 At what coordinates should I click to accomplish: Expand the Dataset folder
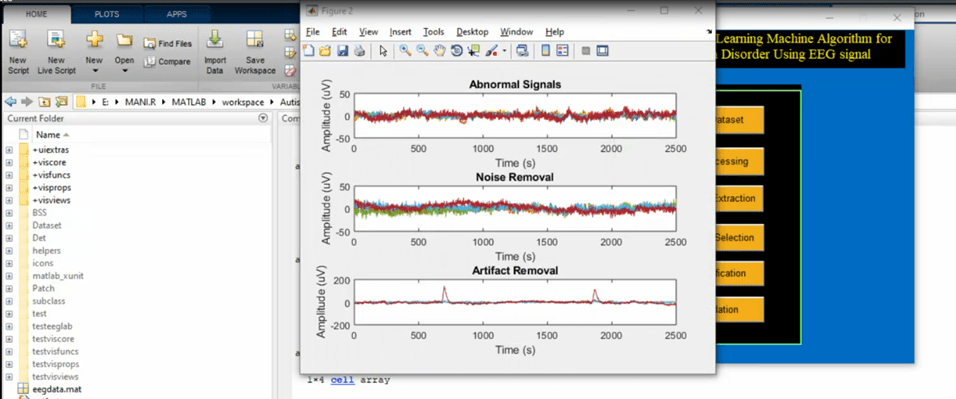(9, 225)
